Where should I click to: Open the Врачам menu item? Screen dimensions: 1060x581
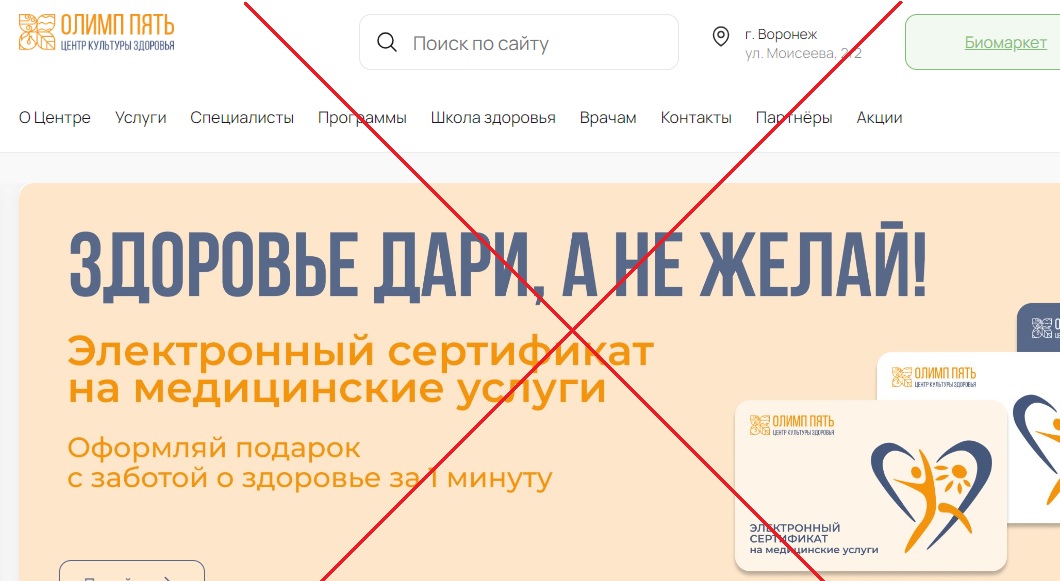point(608,118)
